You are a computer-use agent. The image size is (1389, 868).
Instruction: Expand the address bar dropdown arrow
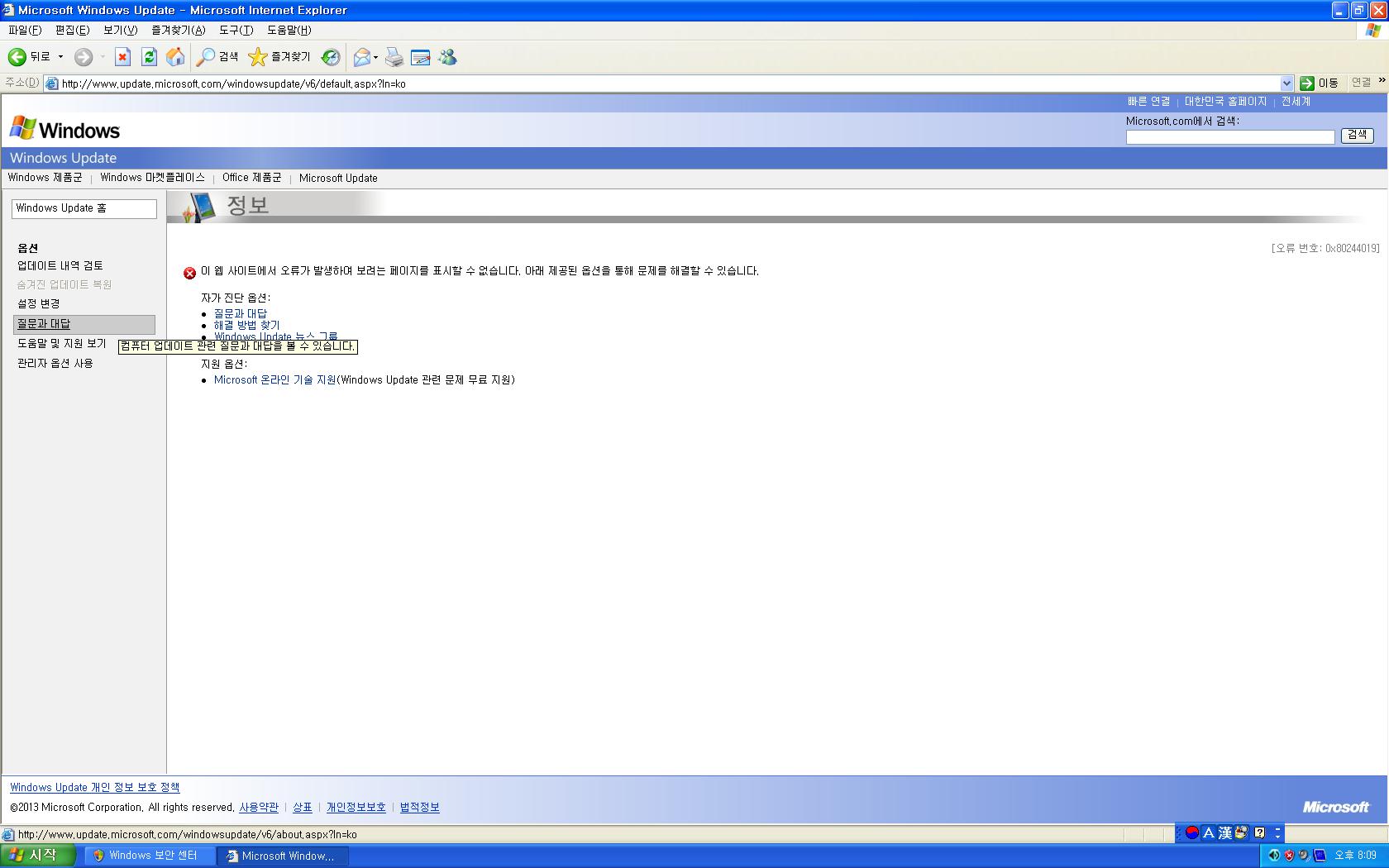1286,83
